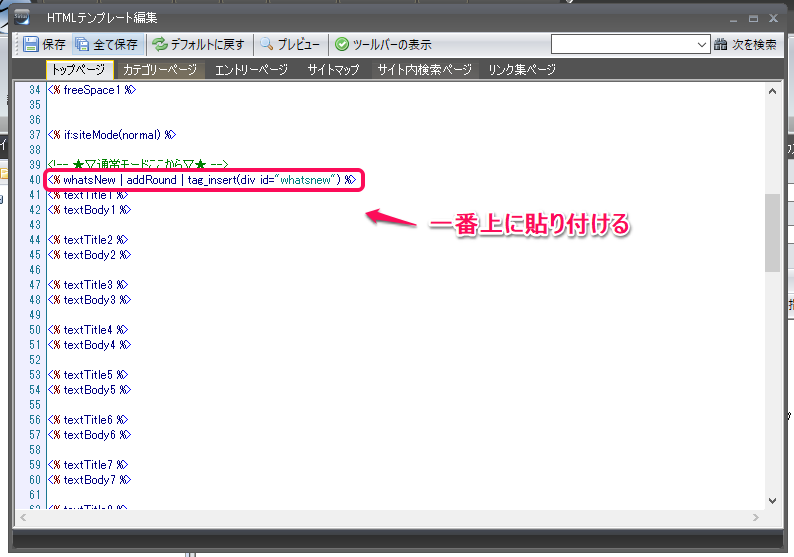Click the 保存 save icon
The height and width of the screenshot is (557, 794).
click(31, 44)
